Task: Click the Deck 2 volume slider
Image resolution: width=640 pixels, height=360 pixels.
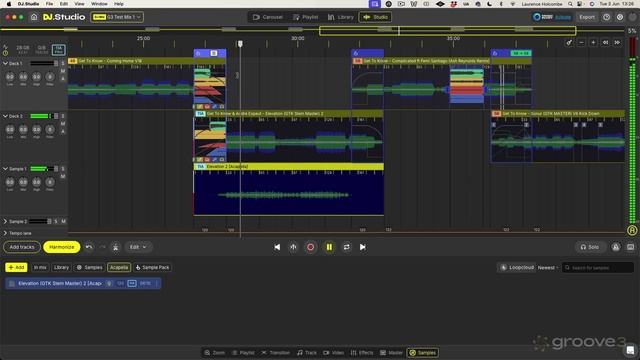Action: [x=44, y=116]
